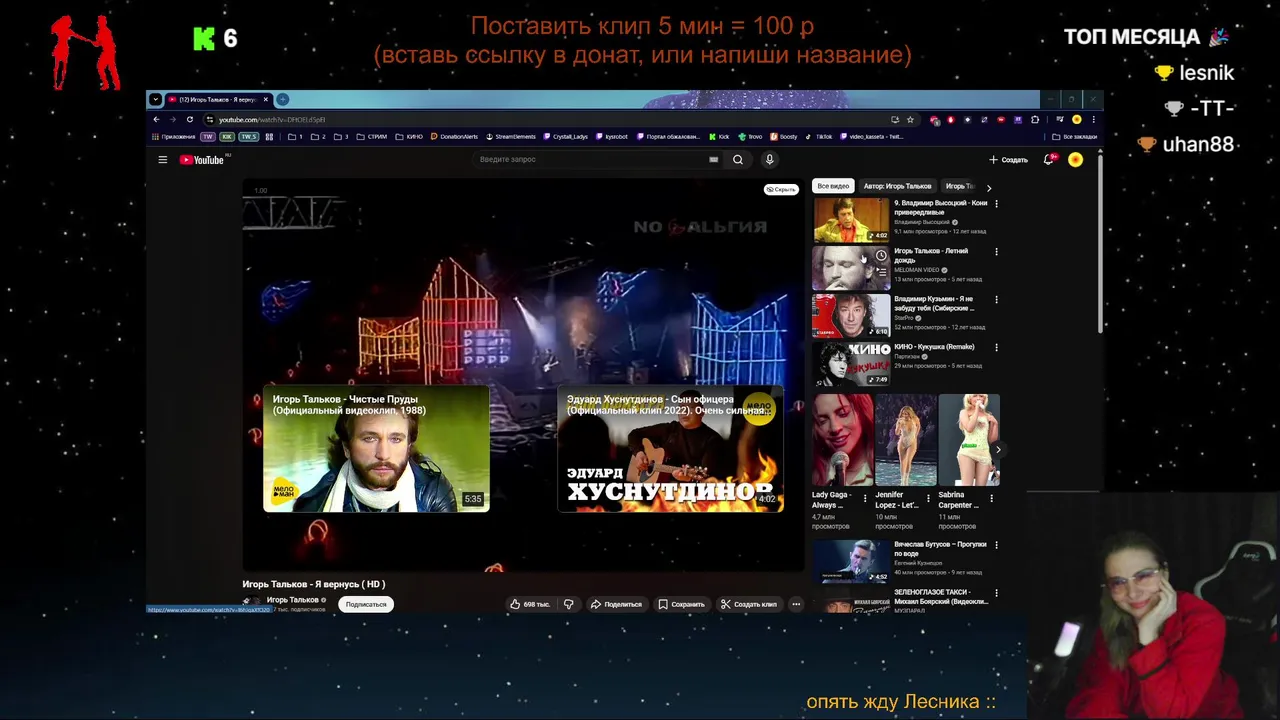Click Создать клип scissors button
The height and width of the screenshot is (720, 1280).
pyautogui.click(x=749, y=604)
